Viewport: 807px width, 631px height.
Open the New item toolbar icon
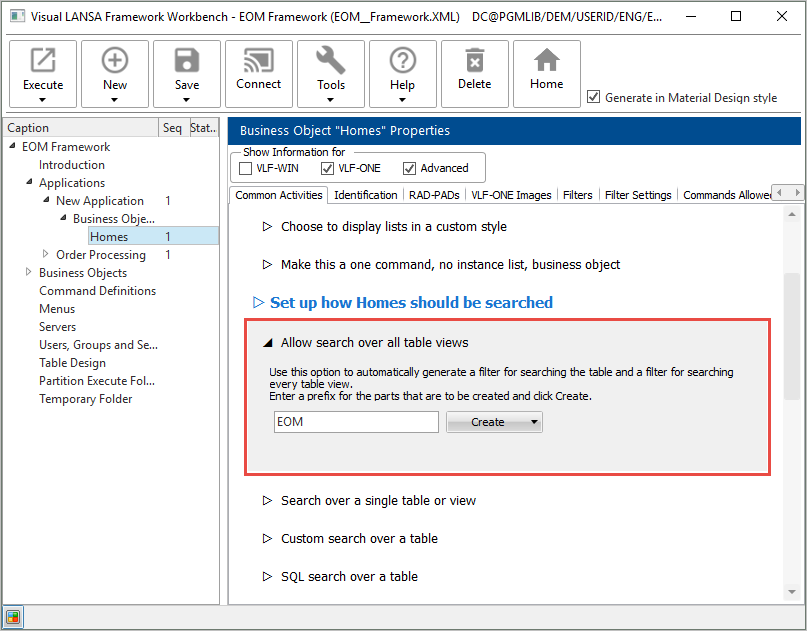point(115,62)
